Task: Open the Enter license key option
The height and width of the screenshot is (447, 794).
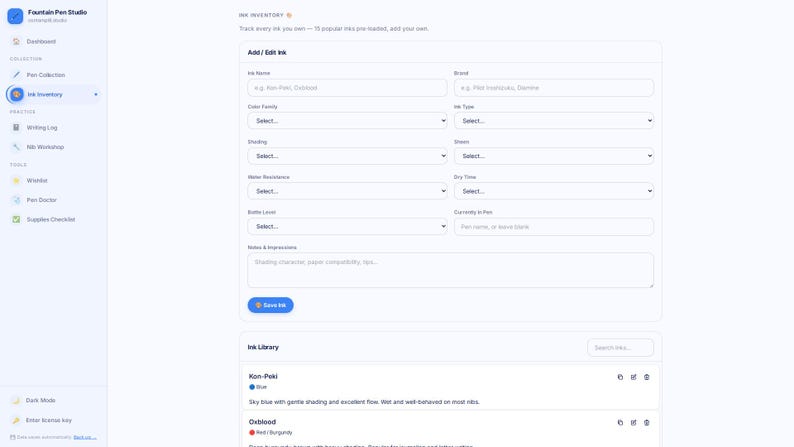Action: coord(53,420)
